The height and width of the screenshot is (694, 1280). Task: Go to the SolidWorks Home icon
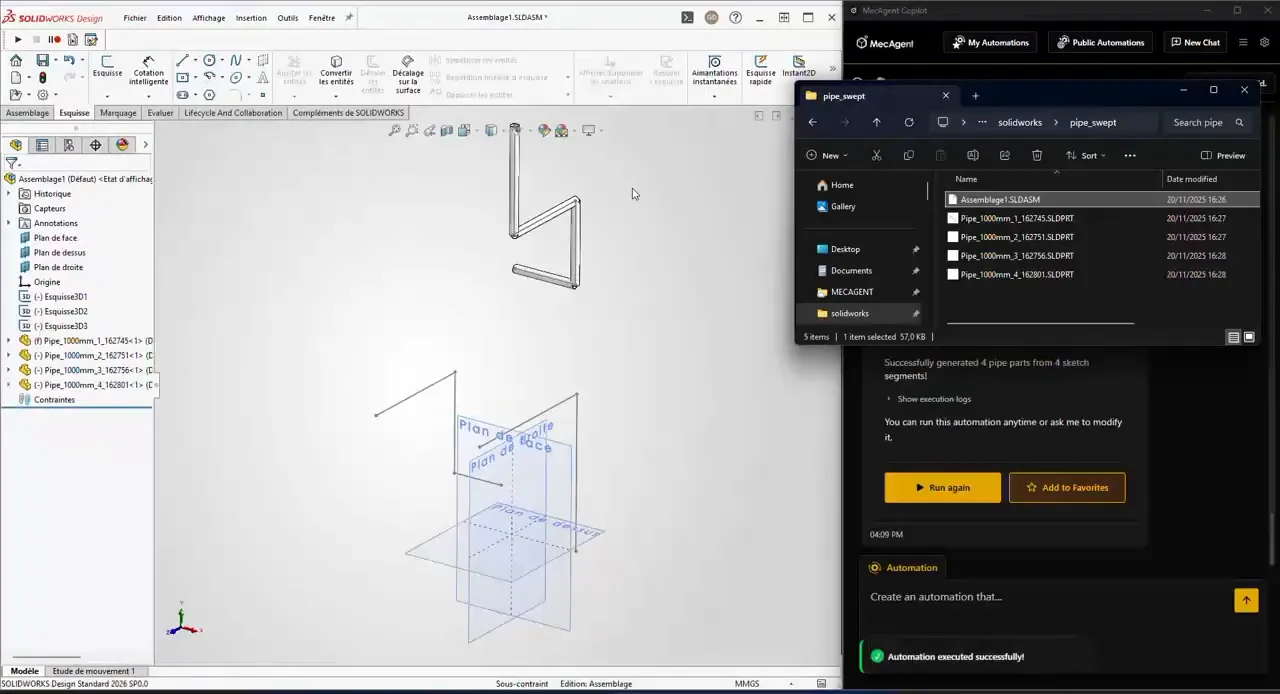click(16, 61)
